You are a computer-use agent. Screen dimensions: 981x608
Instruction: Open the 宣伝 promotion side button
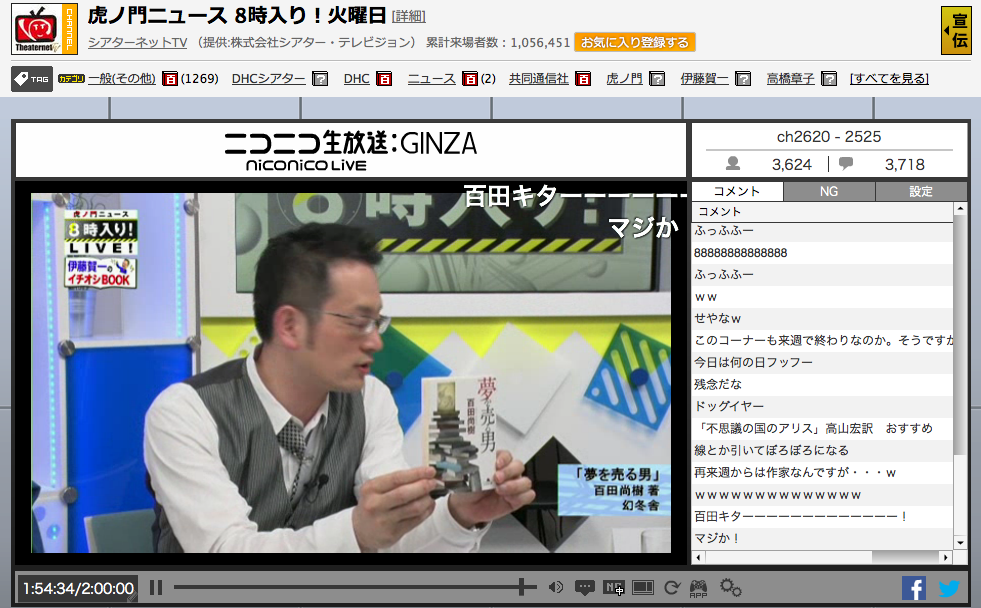(x=956, y=30)
